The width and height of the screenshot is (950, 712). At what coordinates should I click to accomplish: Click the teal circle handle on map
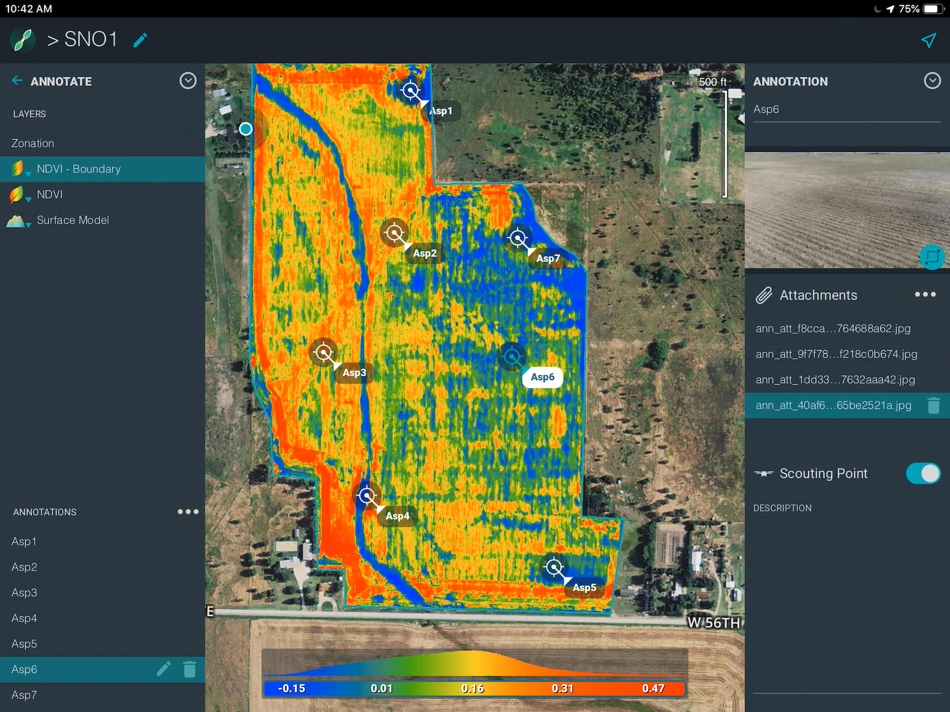(x=245, y=128)
